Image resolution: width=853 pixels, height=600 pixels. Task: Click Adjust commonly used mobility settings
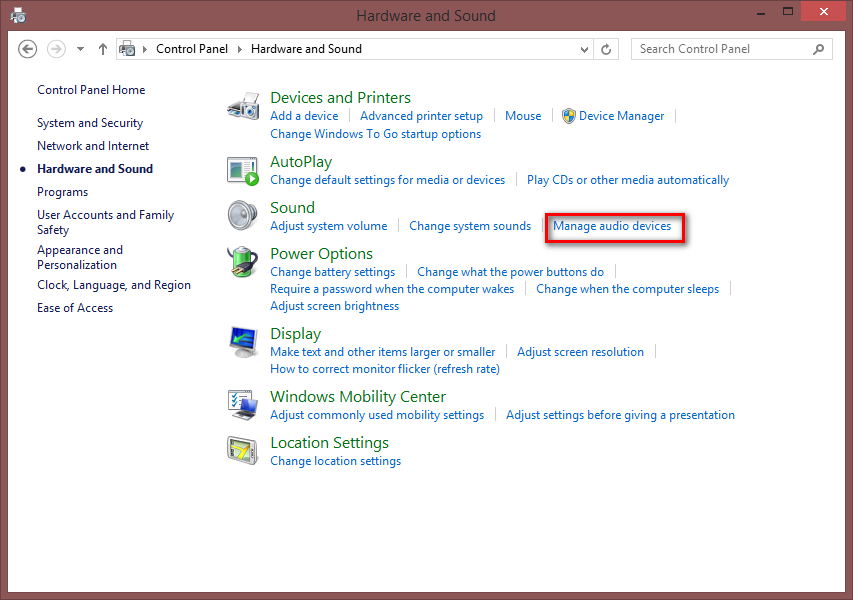[377, 415]
